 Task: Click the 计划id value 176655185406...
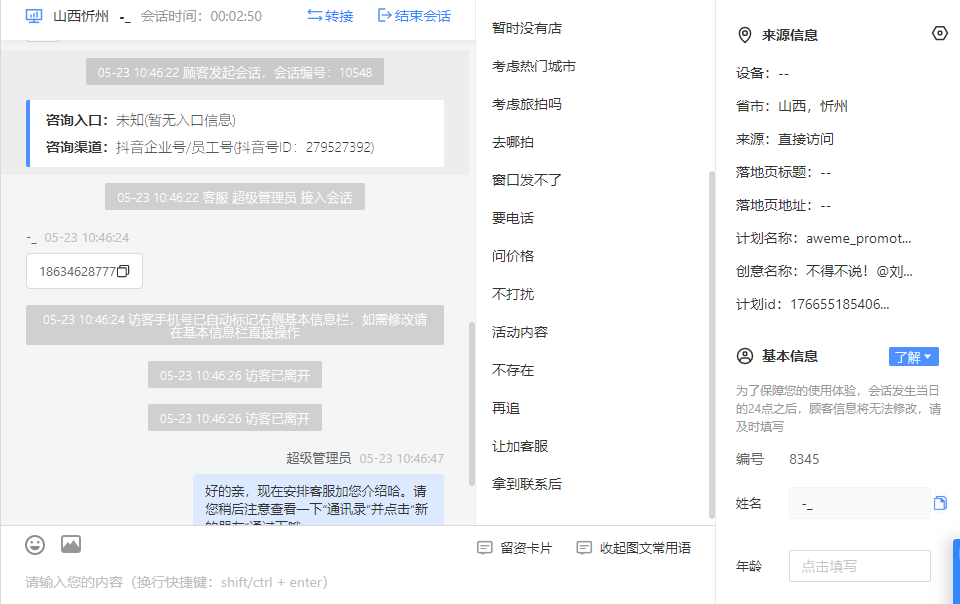(840, 304)
